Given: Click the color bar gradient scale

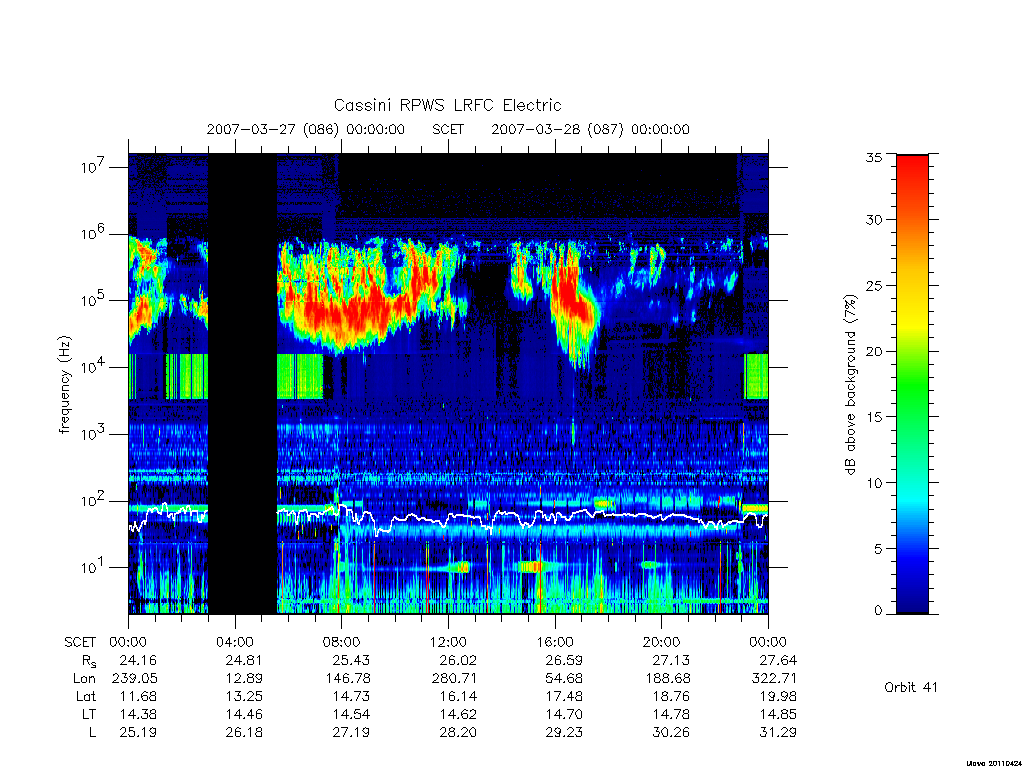Looking at the screenshot, I should point(912,384).
